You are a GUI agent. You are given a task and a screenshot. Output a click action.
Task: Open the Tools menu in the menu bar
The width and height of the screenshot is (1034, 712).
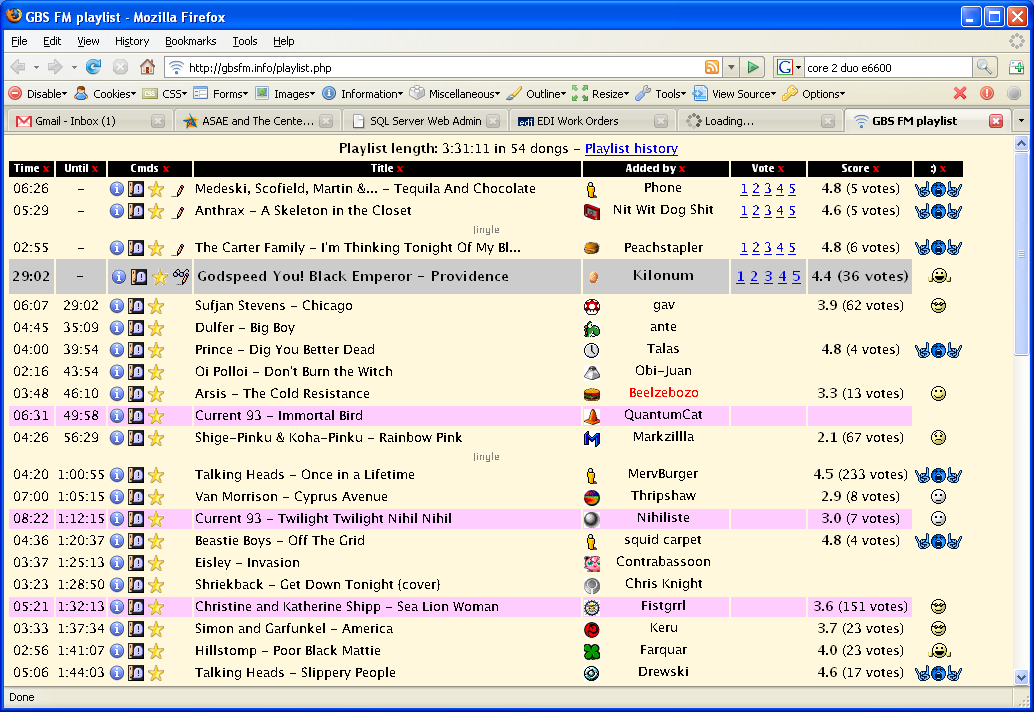[x=245, y=41]
